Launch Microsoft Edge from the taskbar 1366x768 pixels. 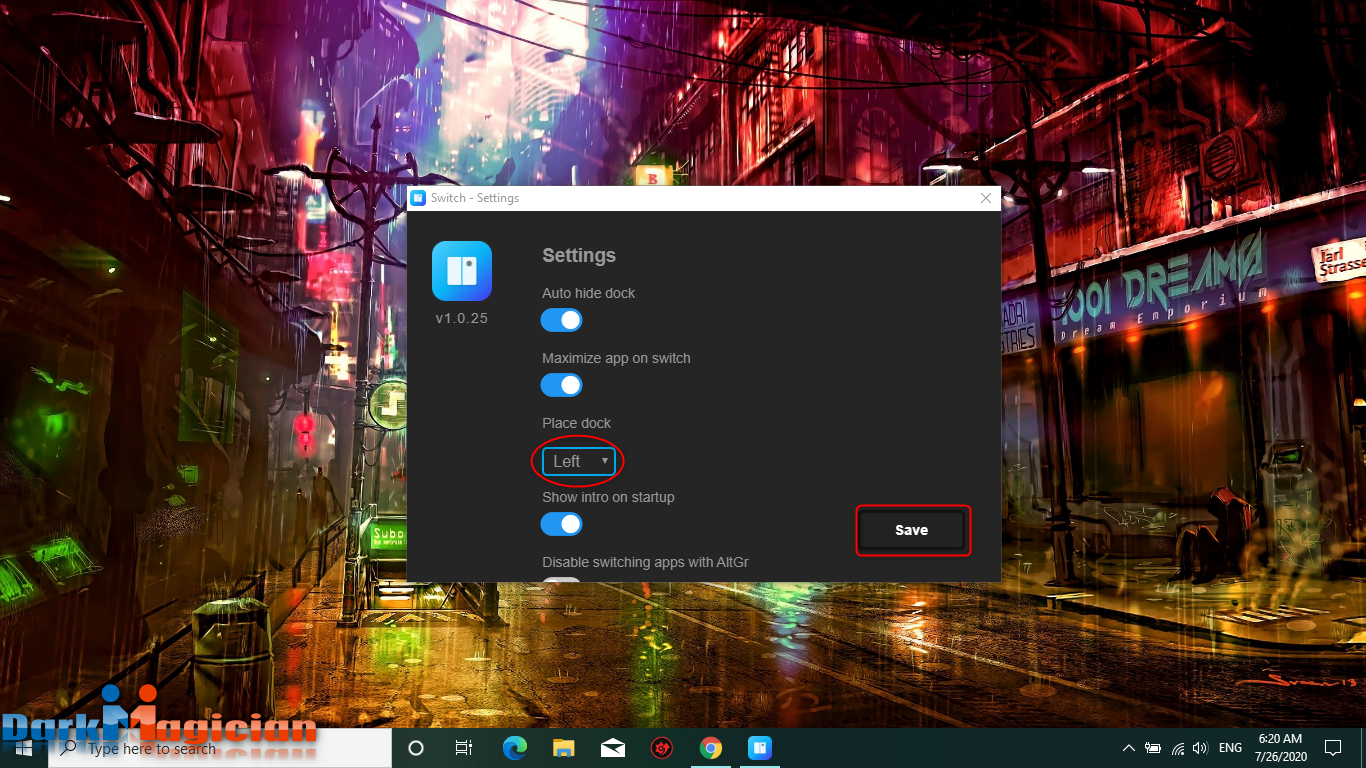point(515,748)
